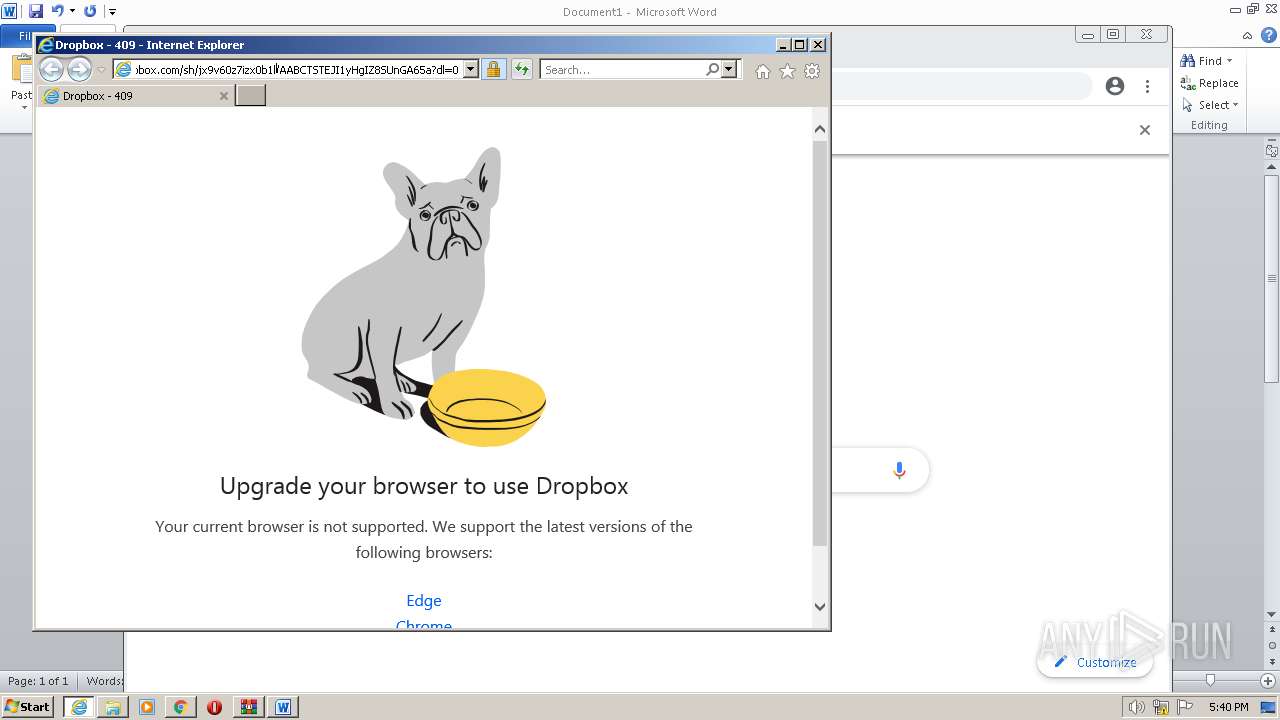Open Word Help question mark icon
Viewport: 1280px width, 720px height.
tap(1271, 35)
